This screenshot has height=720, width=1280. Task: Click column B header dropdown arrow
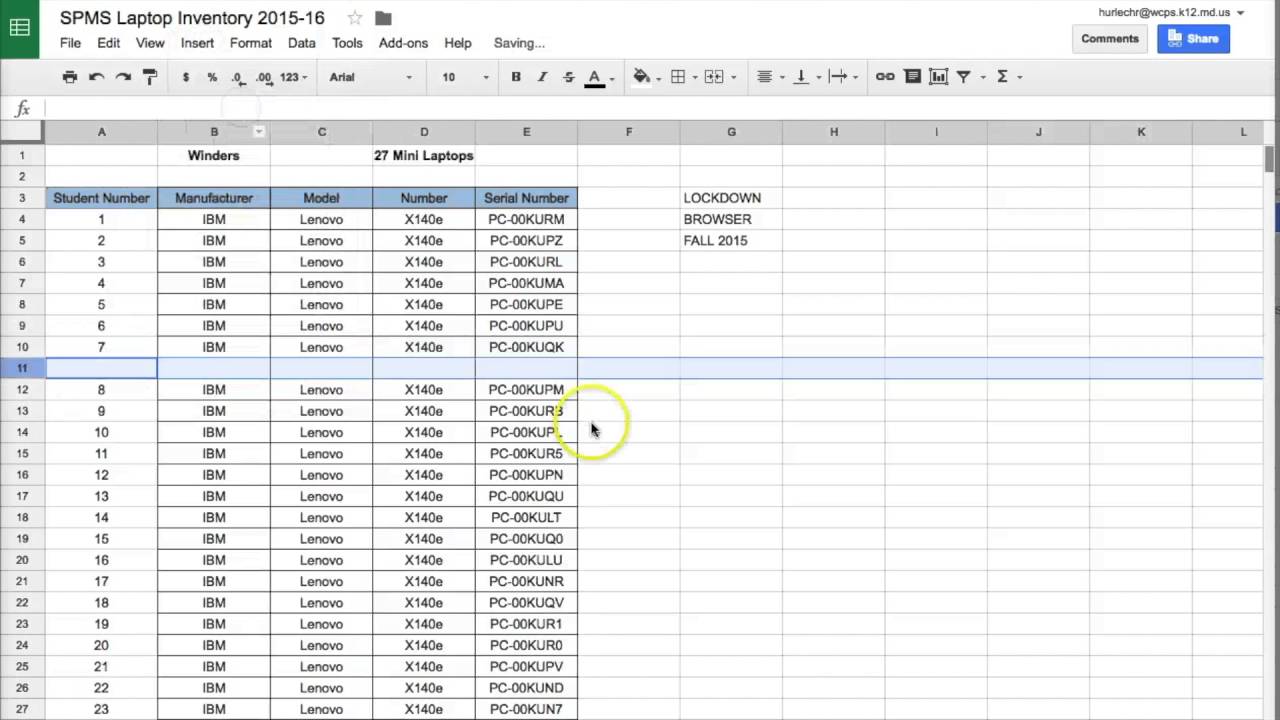(x=259, y=132)
